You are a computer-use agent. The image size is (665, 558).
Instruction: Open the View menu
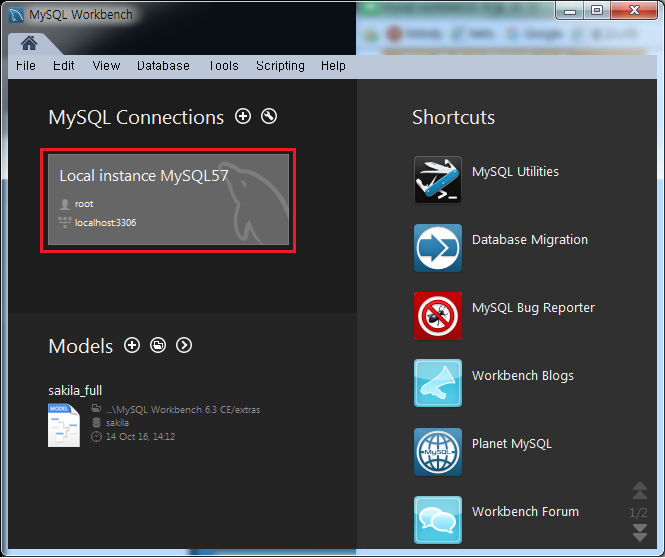106,66
